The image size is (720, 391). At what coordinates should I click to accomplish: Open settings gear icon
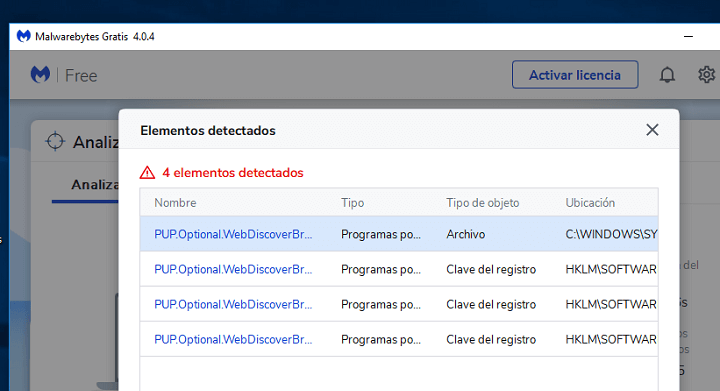point(707,74)
